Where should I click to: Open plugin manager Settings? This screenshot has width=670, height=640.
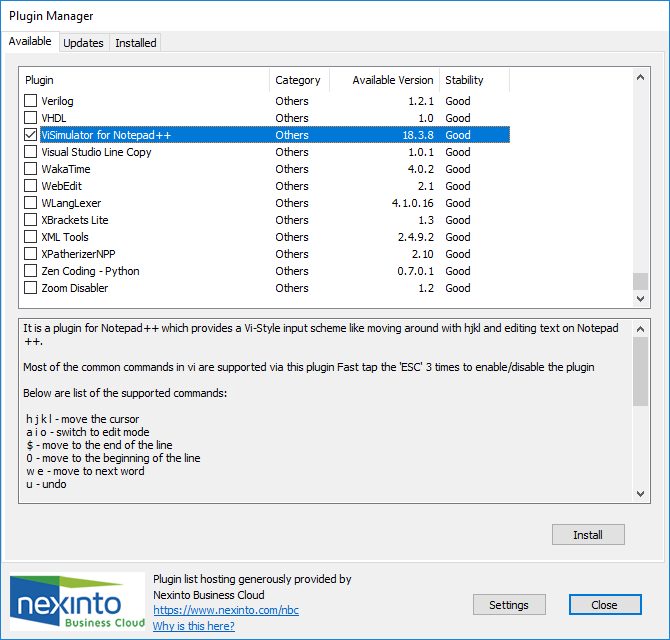point(509,605)
